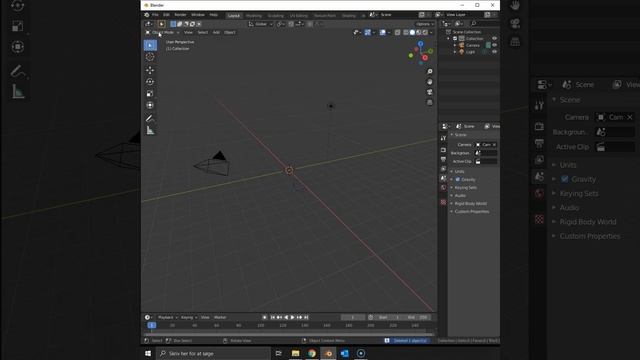Open the Edit menu

click(x=166, y=15)
